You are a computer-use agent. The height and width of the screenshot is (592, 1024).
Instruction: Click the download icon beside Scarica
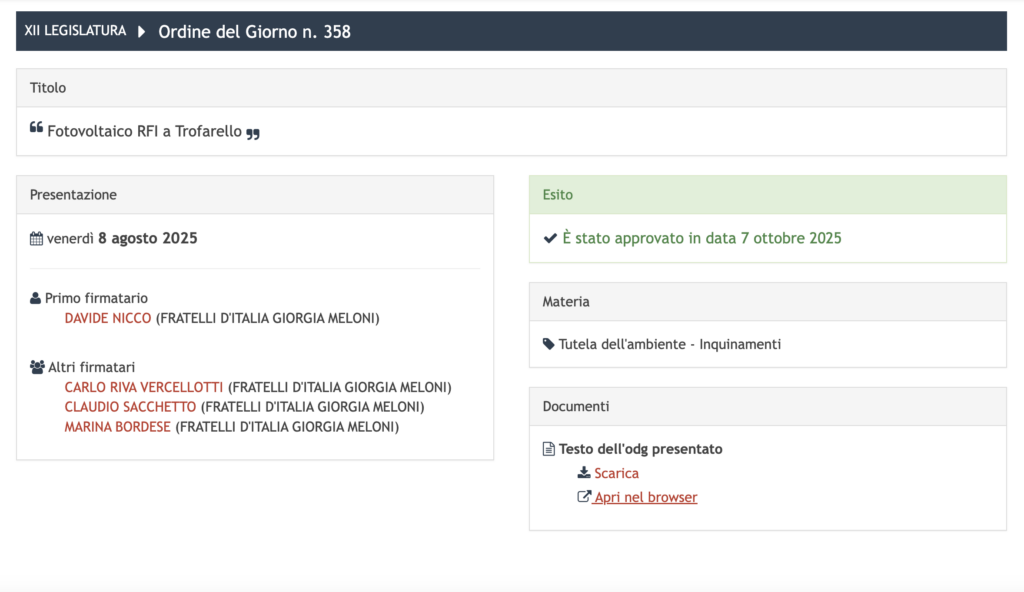point(584,473)
